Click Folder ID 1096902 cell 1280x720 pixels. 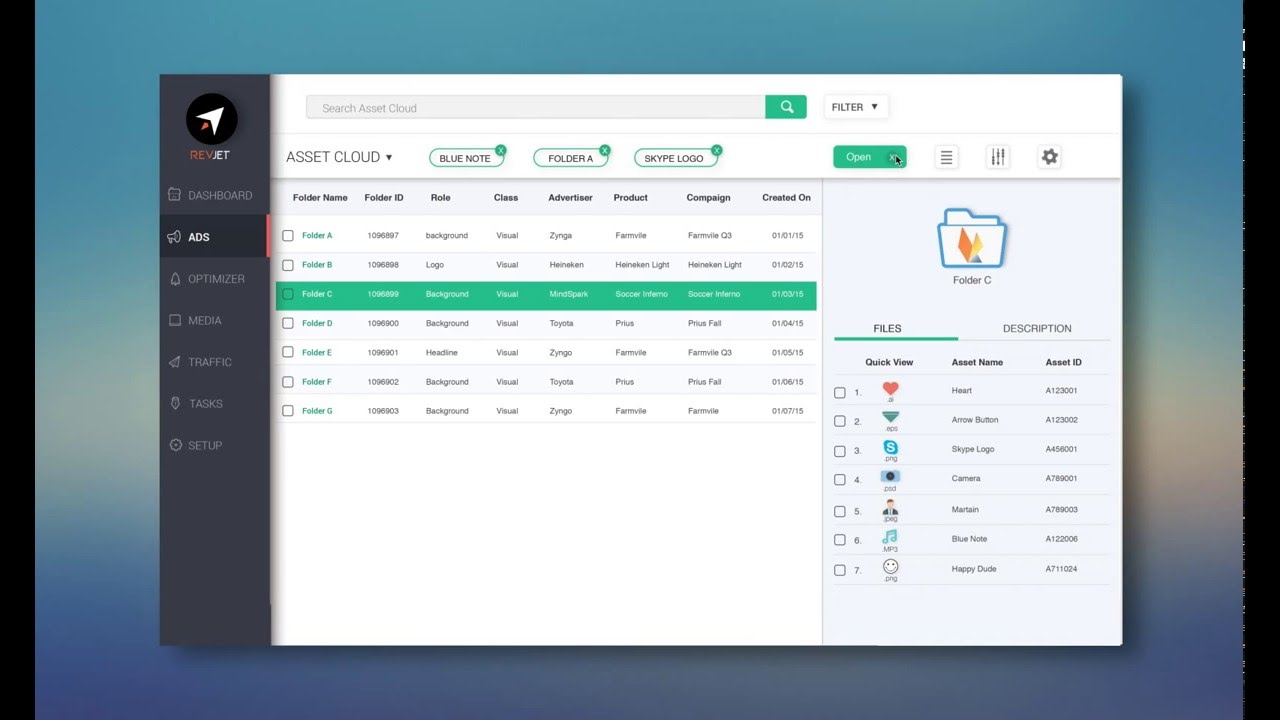pyautogui.click(x=383, y=382)
